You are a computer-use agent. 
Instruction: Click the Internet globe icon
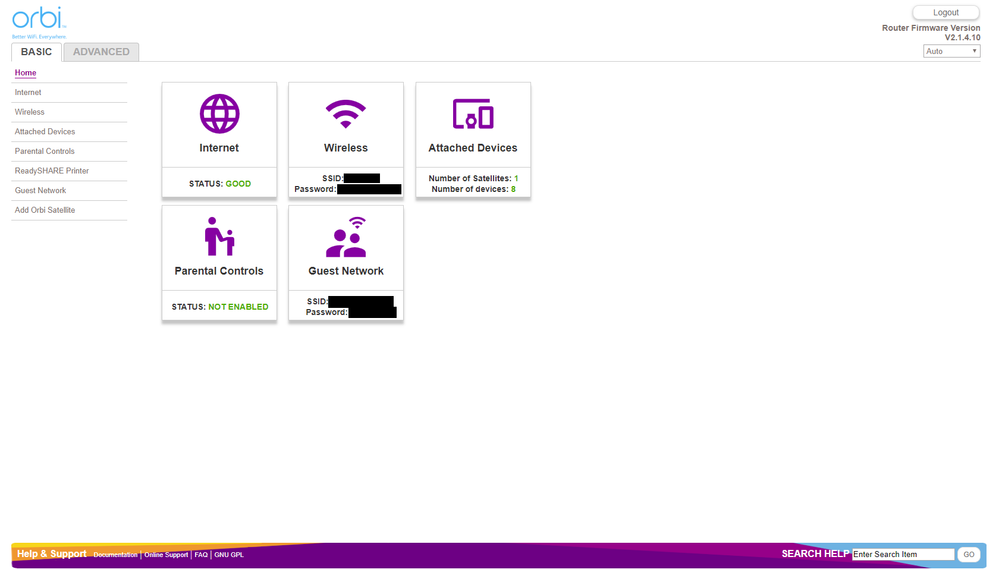[x=219, y=114]
